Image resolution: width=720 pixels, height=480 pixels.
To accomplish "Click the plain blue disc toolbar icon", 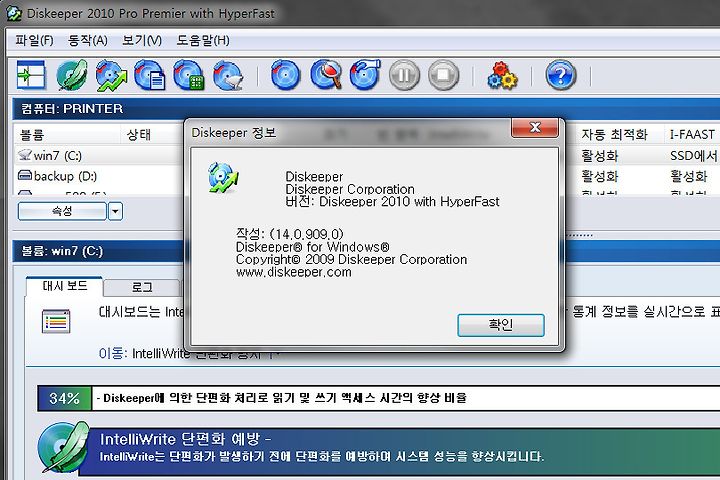I will point(285,75).
